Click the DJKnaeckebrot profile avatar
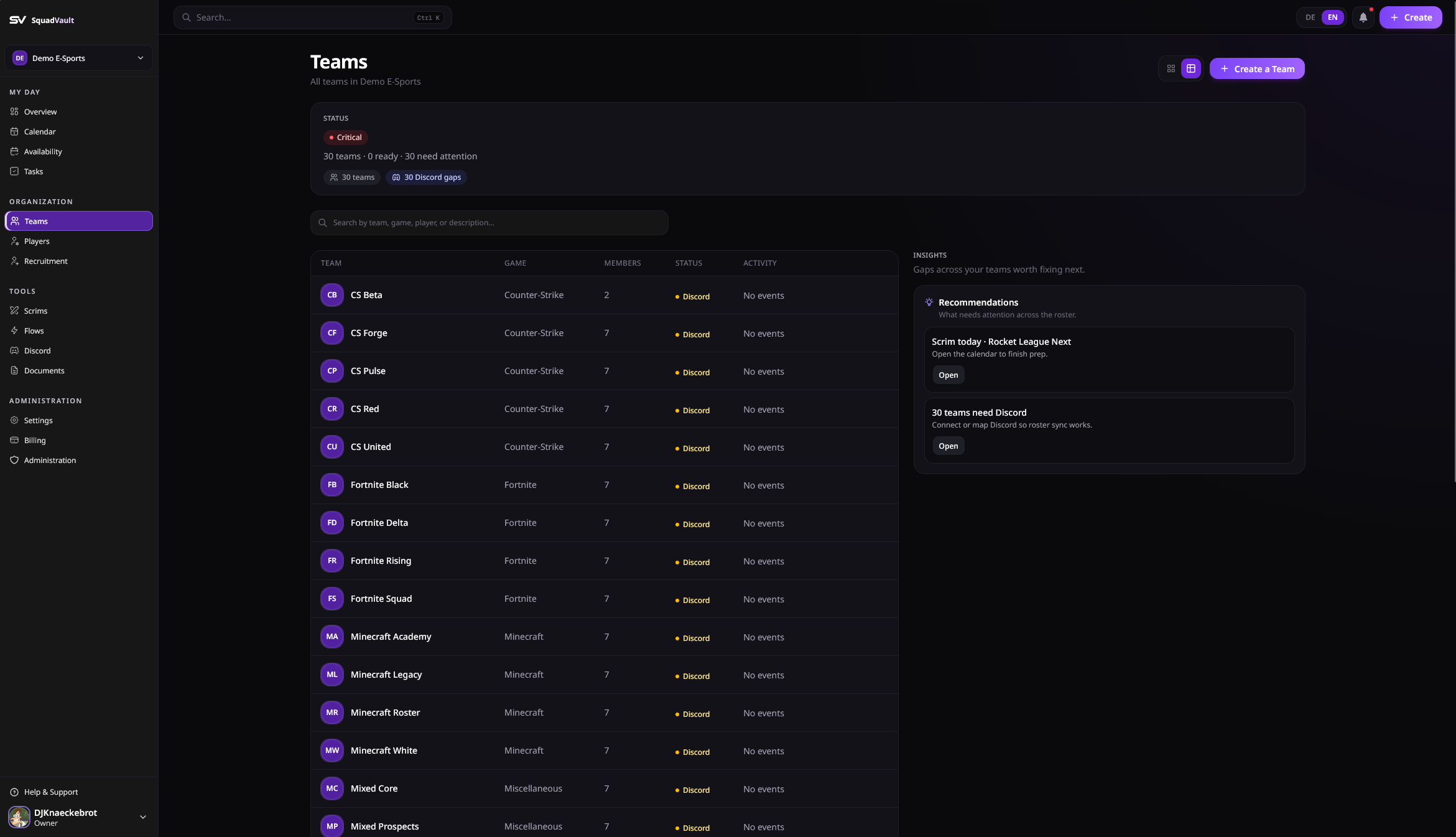This screenshot has width=1456, height=837. [19, 817]
